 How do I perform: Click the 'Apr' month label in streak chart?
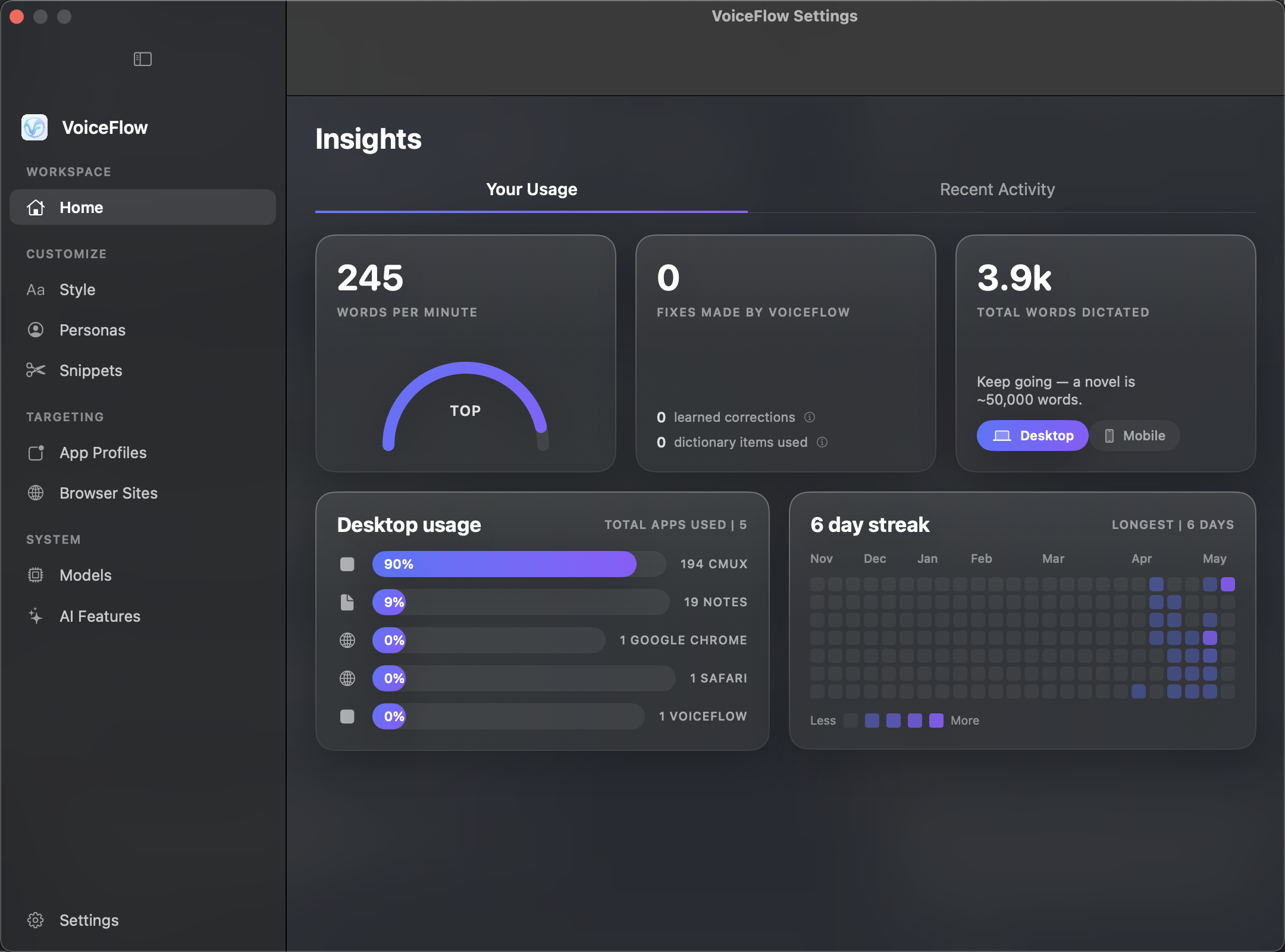(1142, 559)
